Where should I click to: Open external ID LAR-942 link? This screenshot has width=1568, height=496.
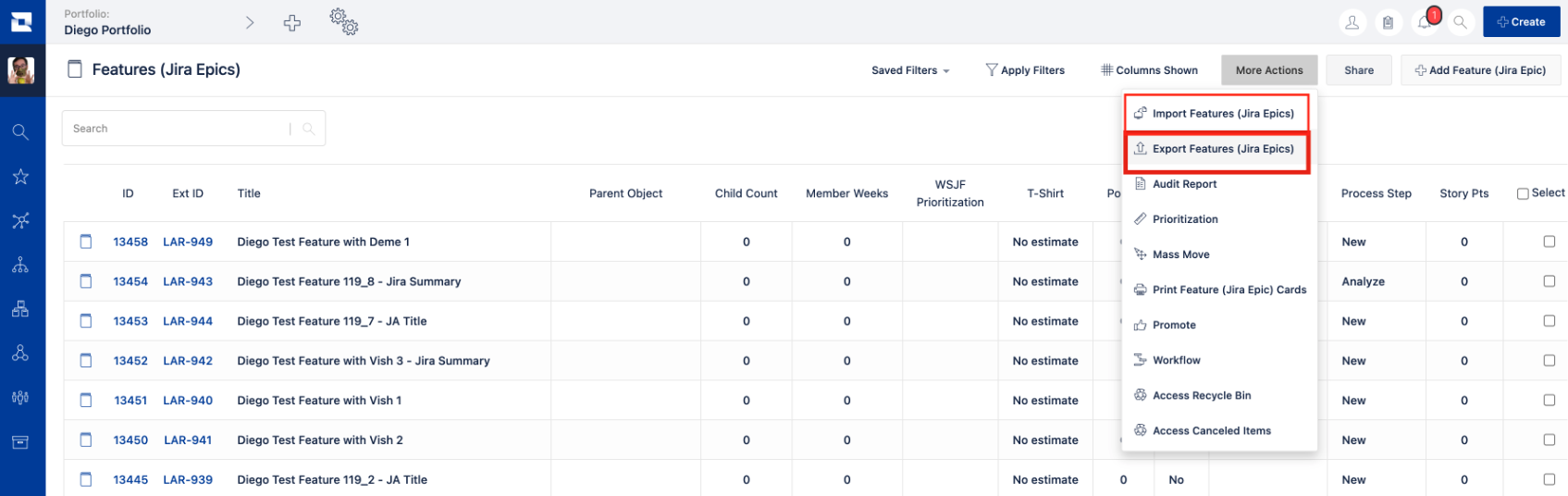(188, 361)
